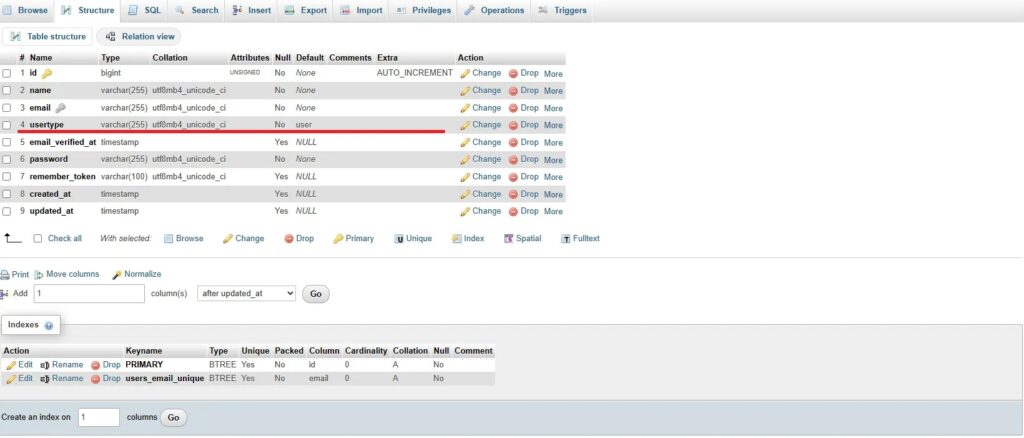
Task: Click the Primary key icon in With selected
Action: (339, 239)
